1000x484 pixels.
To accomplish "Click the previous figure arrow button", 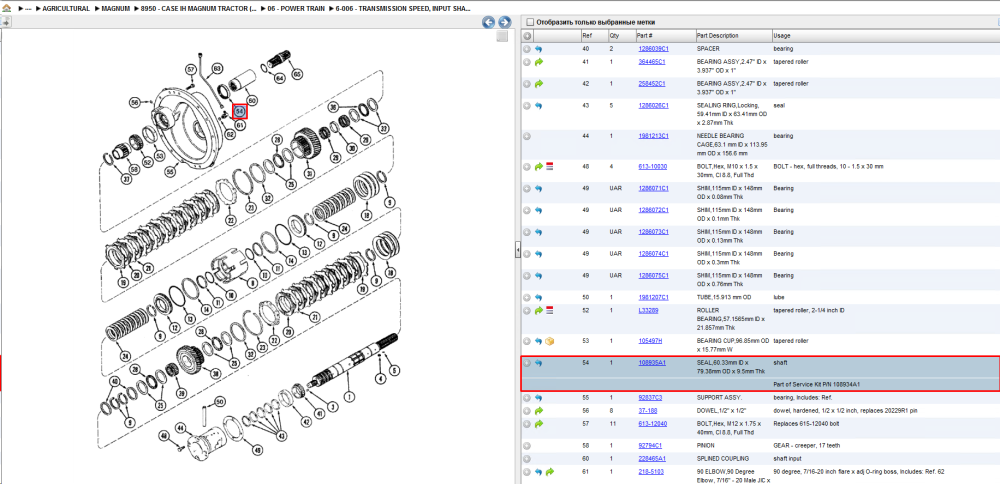I will [x=489, y=22].
